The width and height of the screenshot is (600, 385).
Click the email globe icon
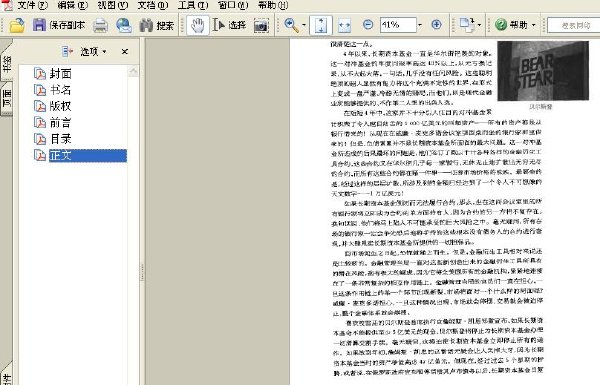pos(124,25)
